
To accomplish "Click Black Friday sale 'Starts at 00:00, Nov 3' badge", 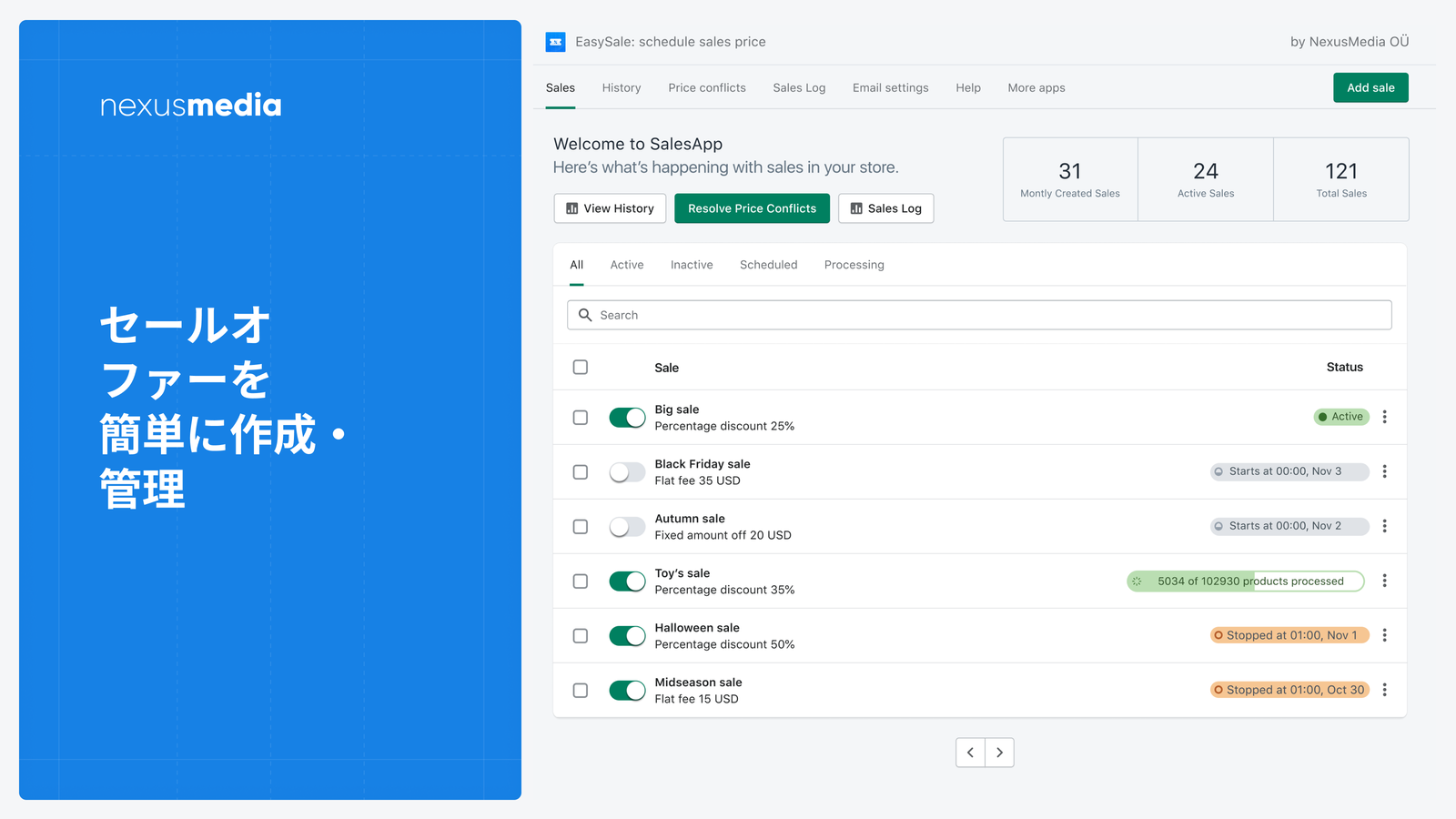I will coord(1289,471).
